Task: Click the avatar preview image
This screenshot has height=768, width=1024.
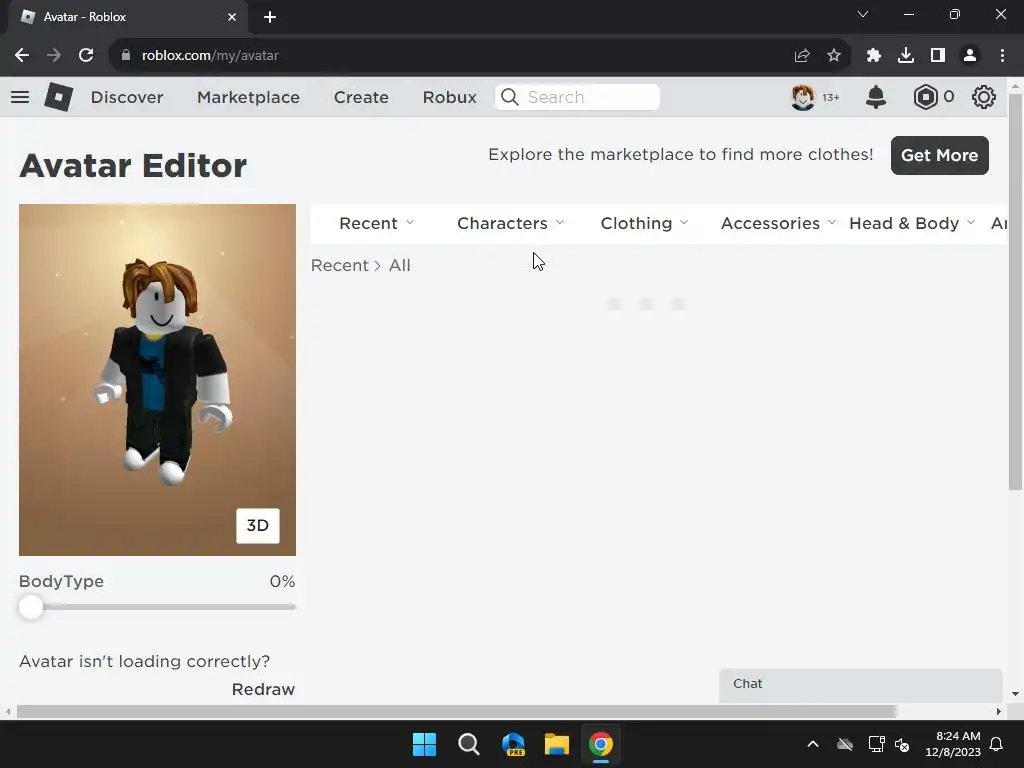Action: coord(157,380)
